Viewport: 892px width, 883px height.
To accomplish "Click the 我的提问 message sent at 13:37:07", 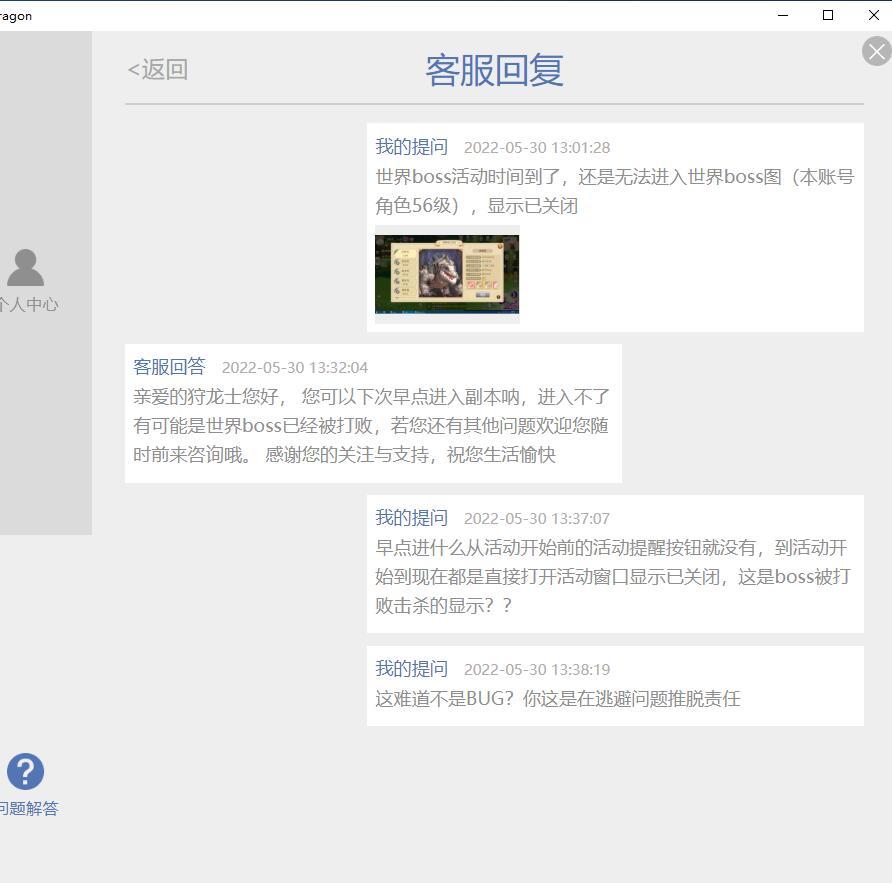I will [x=615, y=564].
